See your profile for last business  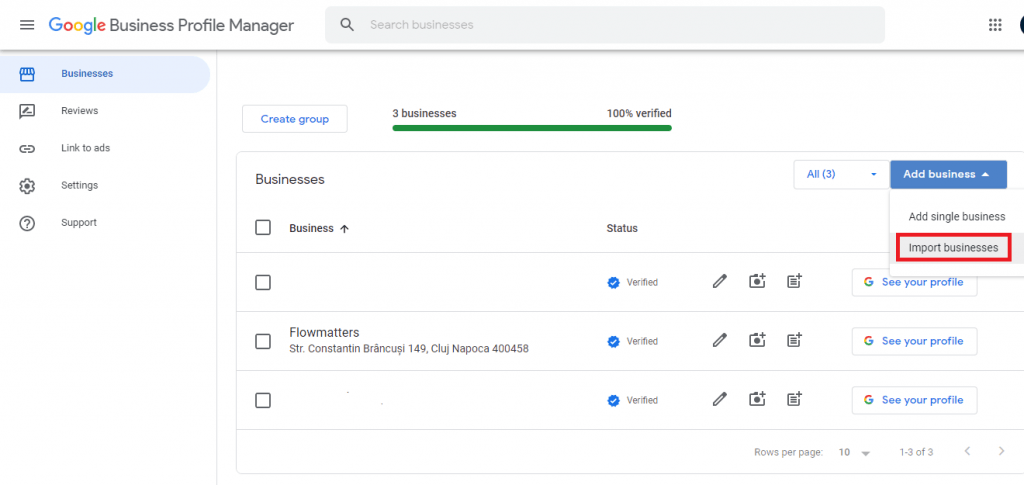914,399
